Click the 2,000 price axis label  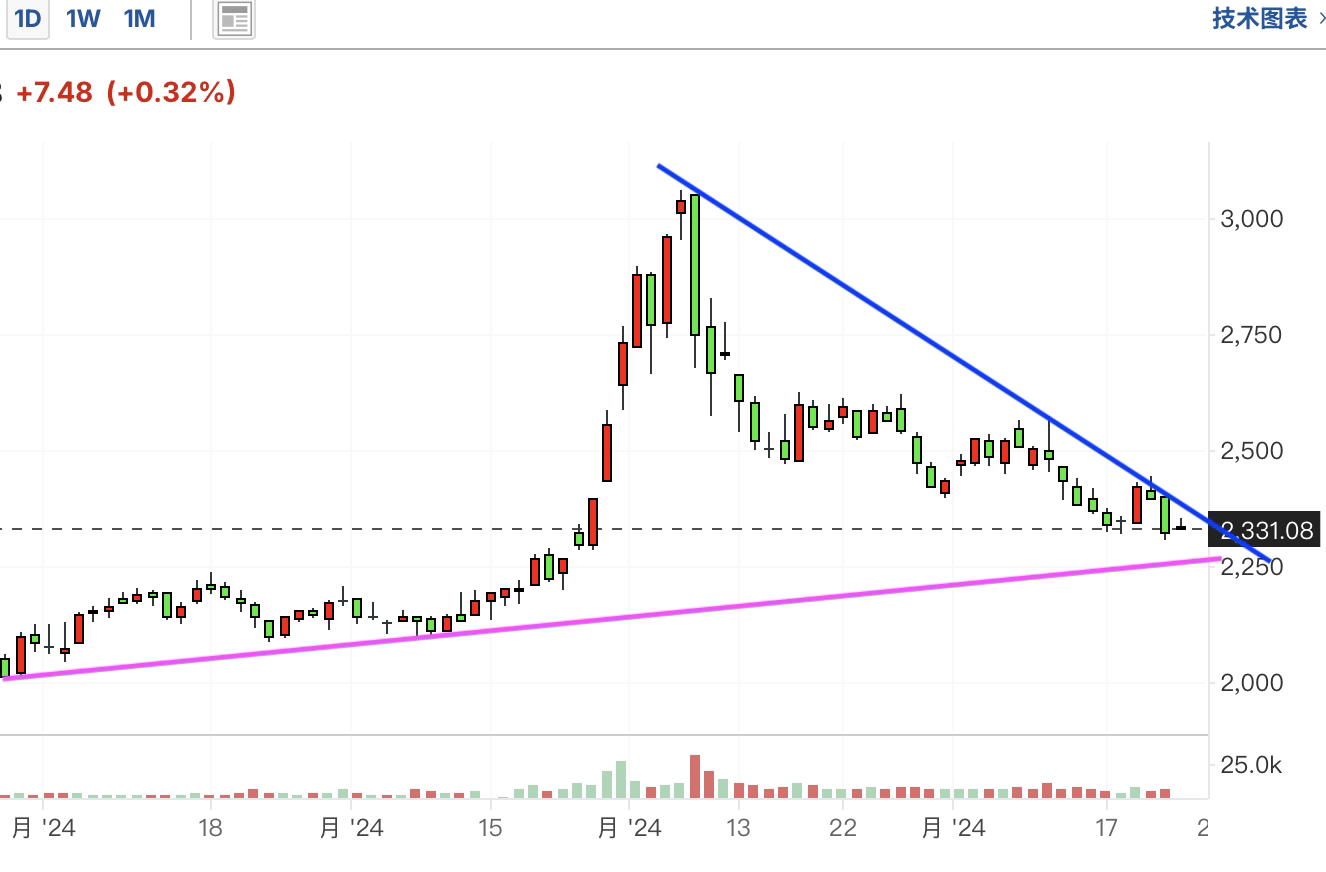1251,683
